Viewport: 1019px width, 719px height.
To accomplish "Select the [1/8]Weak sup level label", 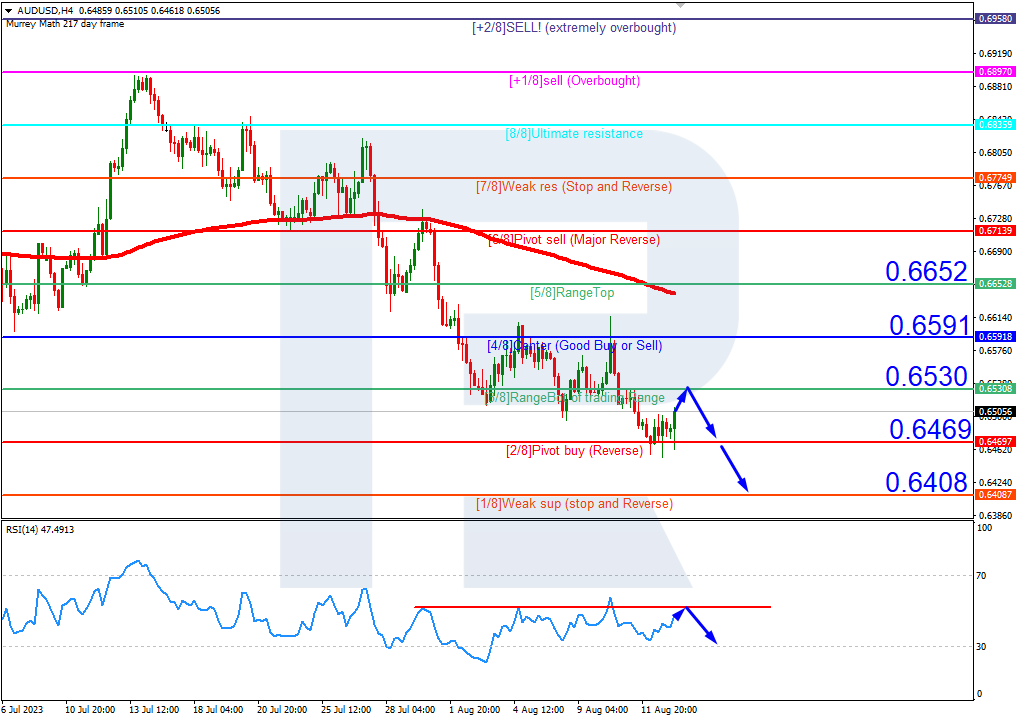I will click(x=574, y=504).
